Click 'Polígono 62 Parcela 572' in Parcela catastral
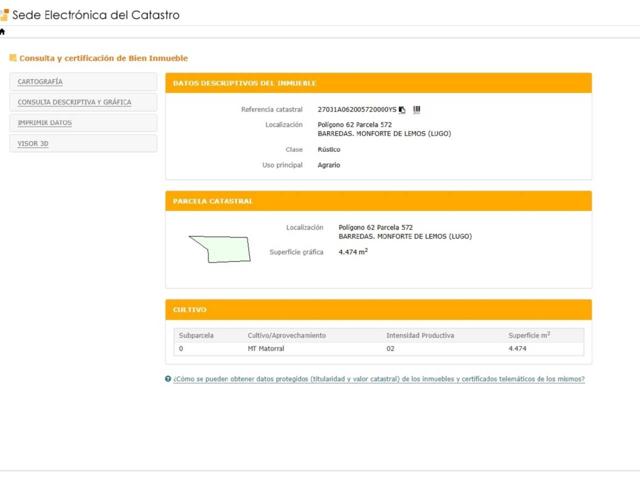This screenshot has width=640, height=480. pyautogui.click(x=376, y=227)
